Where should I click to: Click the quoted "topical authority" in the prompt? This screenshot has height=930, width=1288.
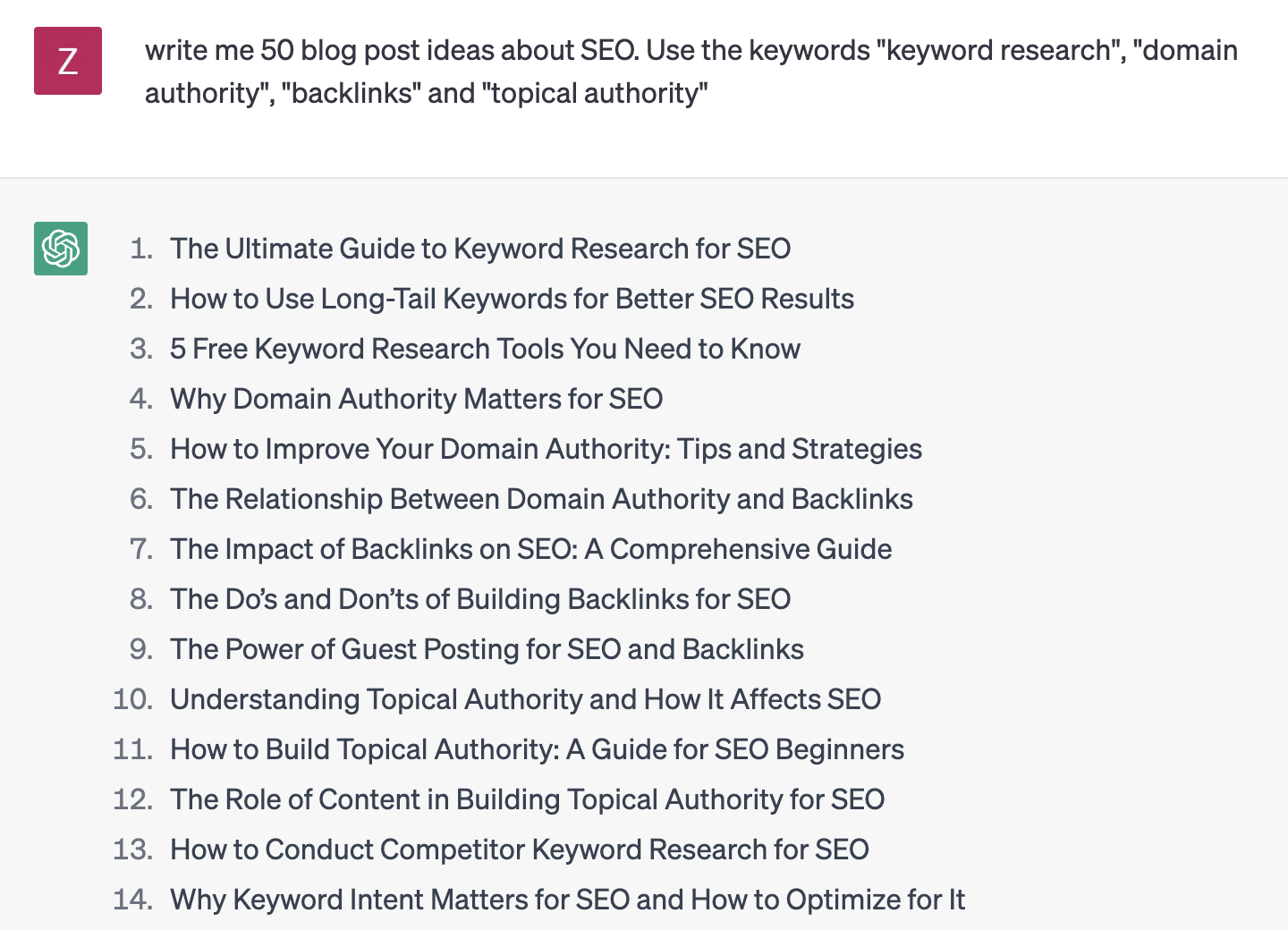596,93
